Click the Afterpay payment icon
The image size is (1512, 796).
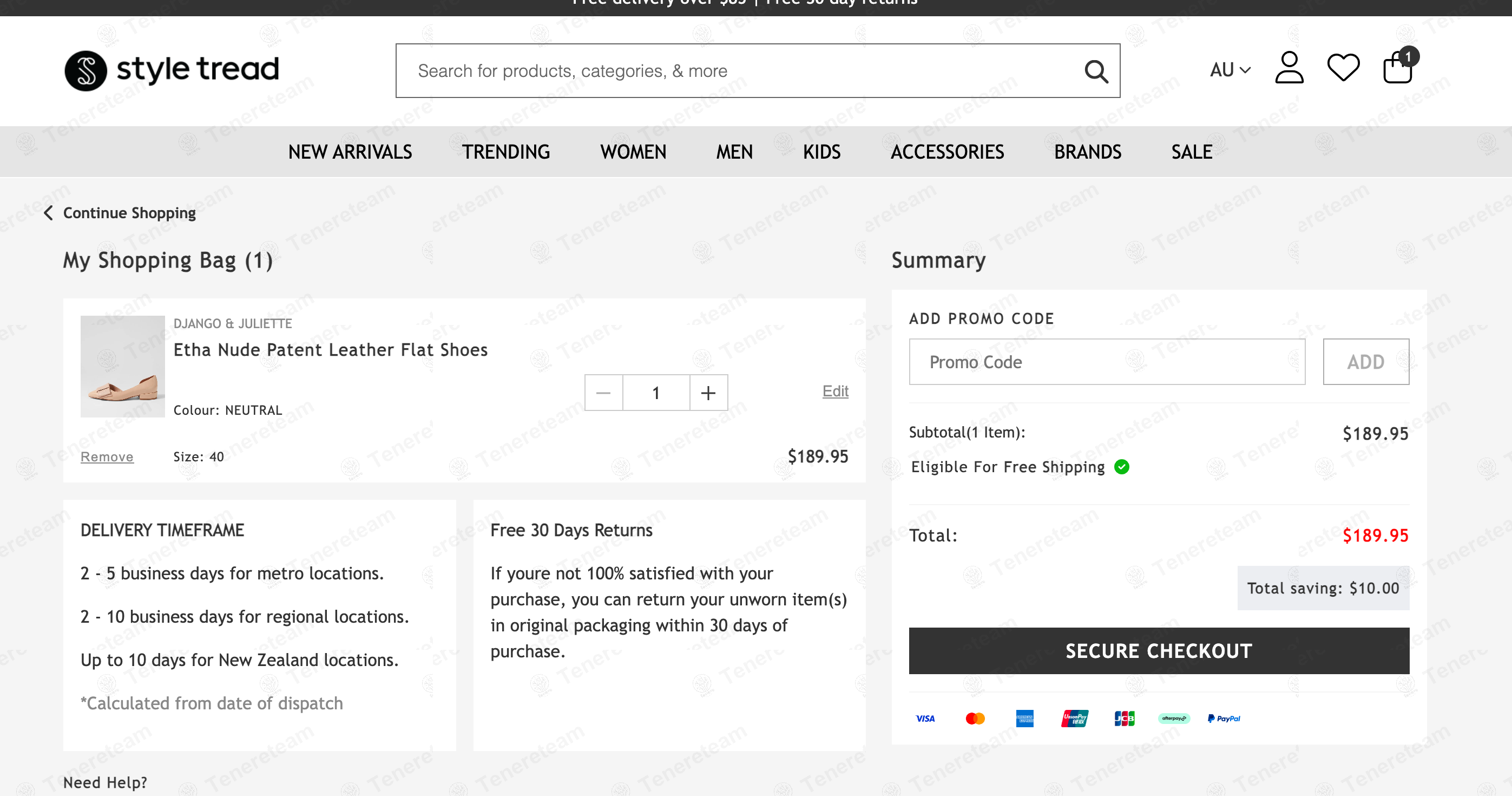1173,718
